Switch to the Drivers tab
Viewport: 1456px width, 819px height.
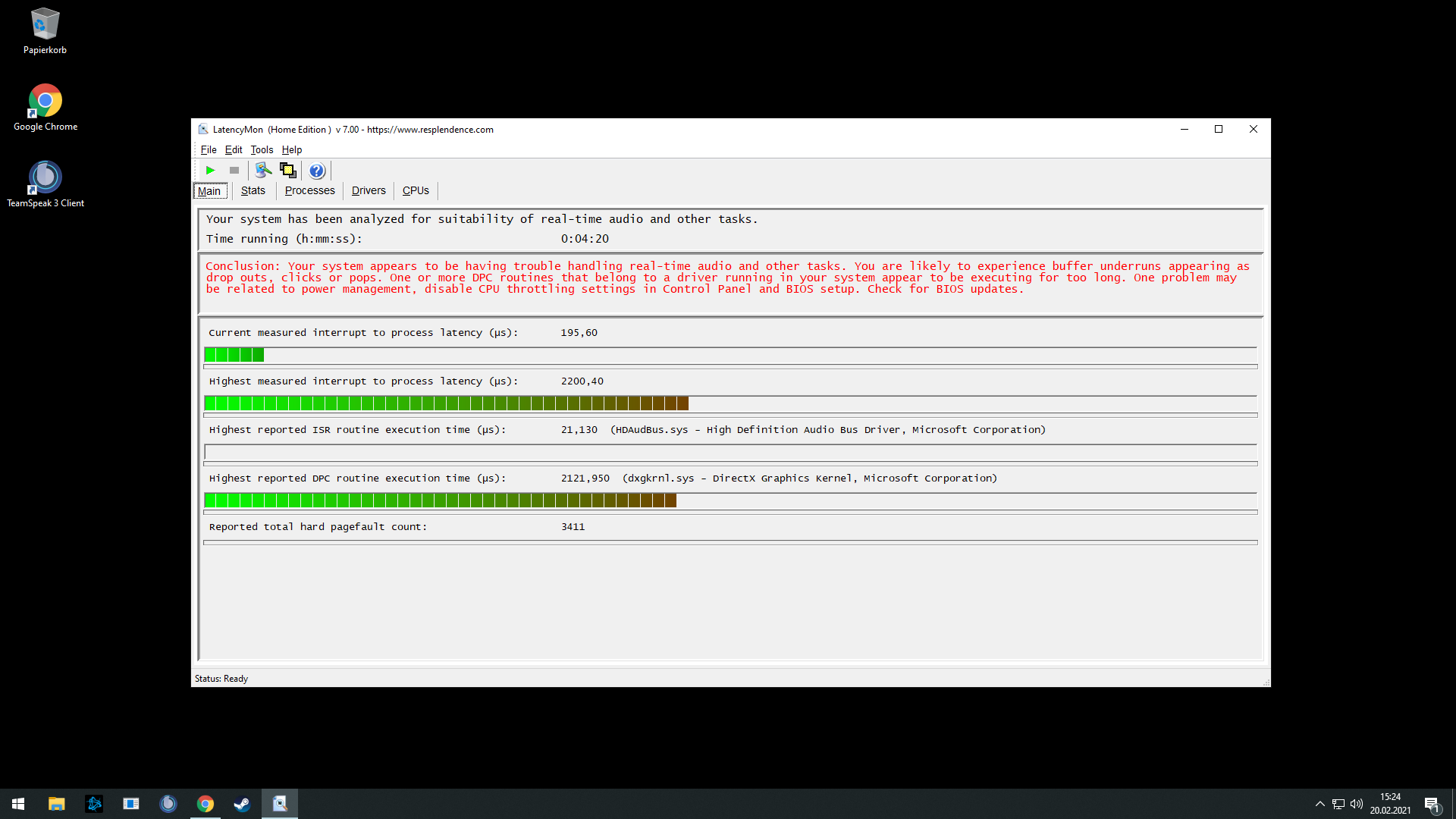click(369, 190)
